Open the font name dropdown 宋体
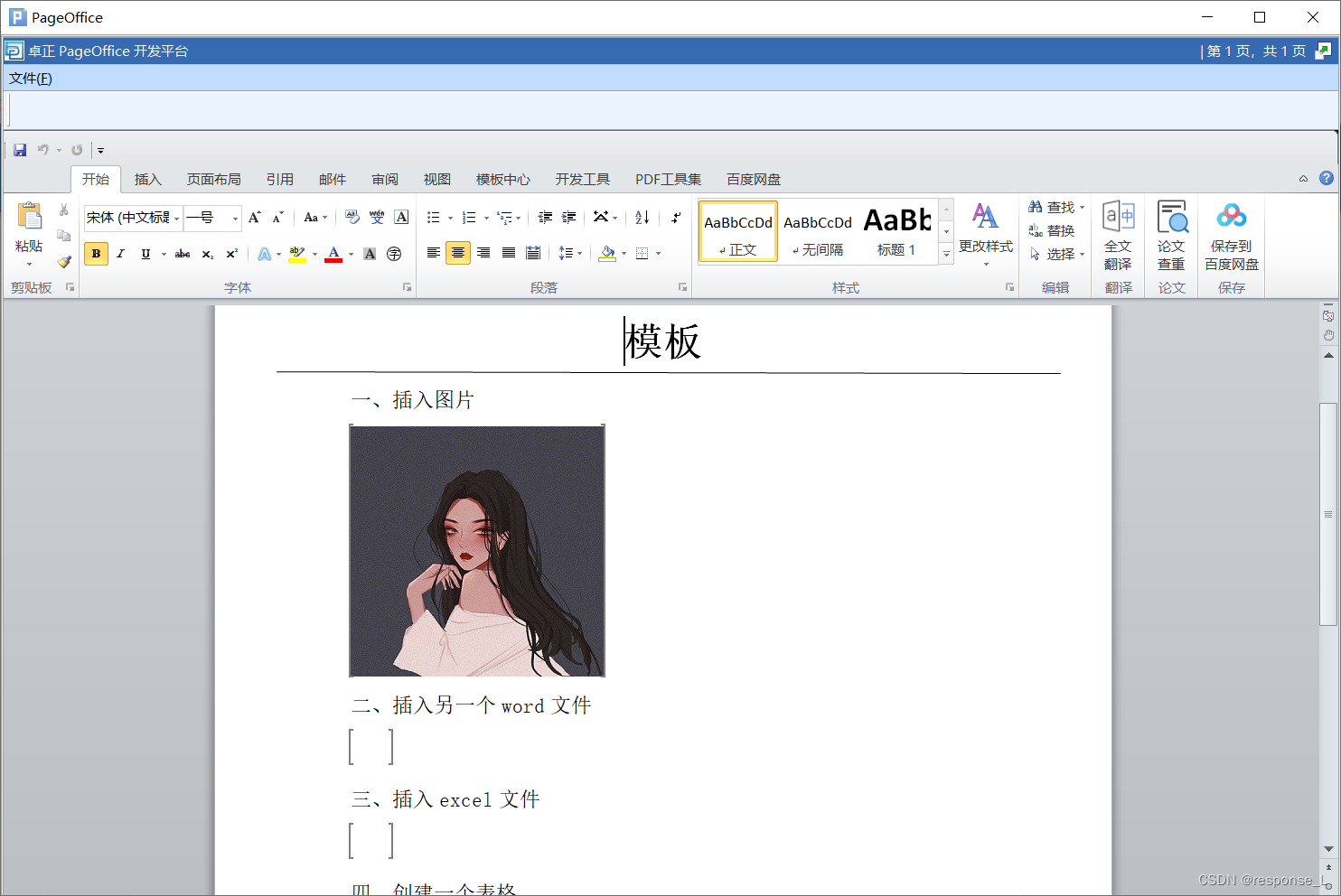This screenshot has width=1341, height=896. coord(176,219)
